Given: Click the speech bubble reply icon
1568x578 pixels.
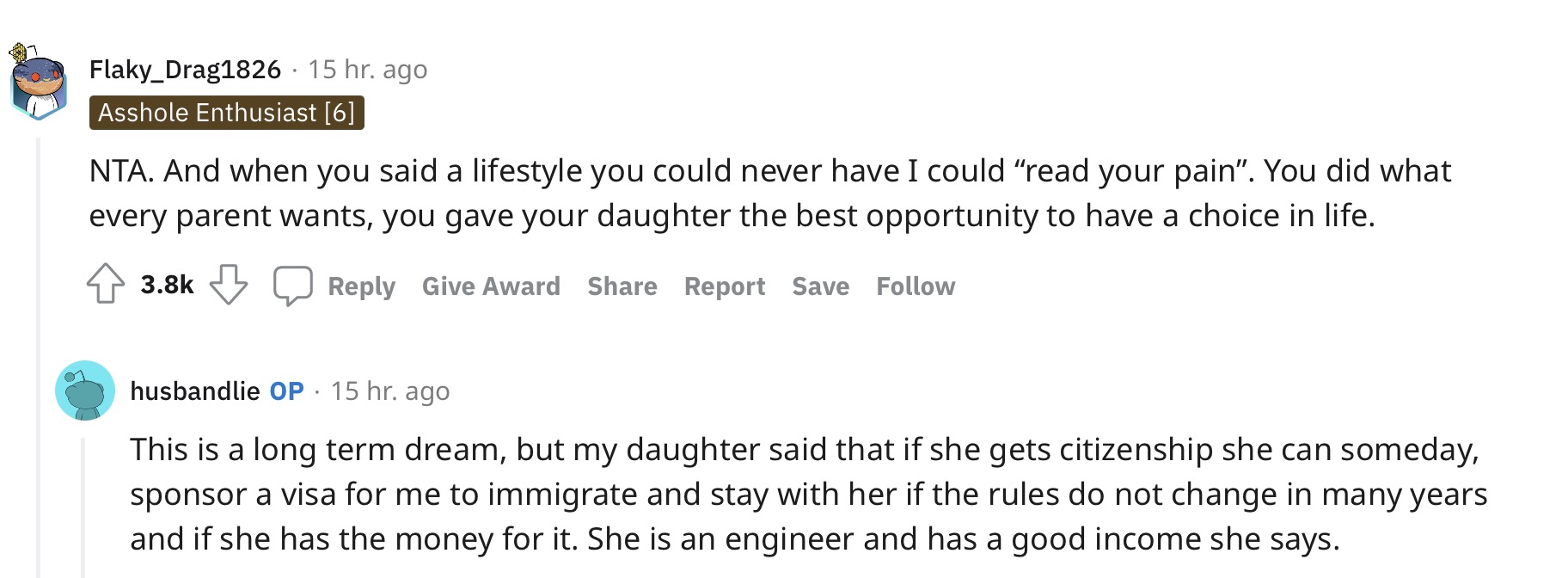Looking at the screenshot, I should pyautogui.click(x=292, y=286).
